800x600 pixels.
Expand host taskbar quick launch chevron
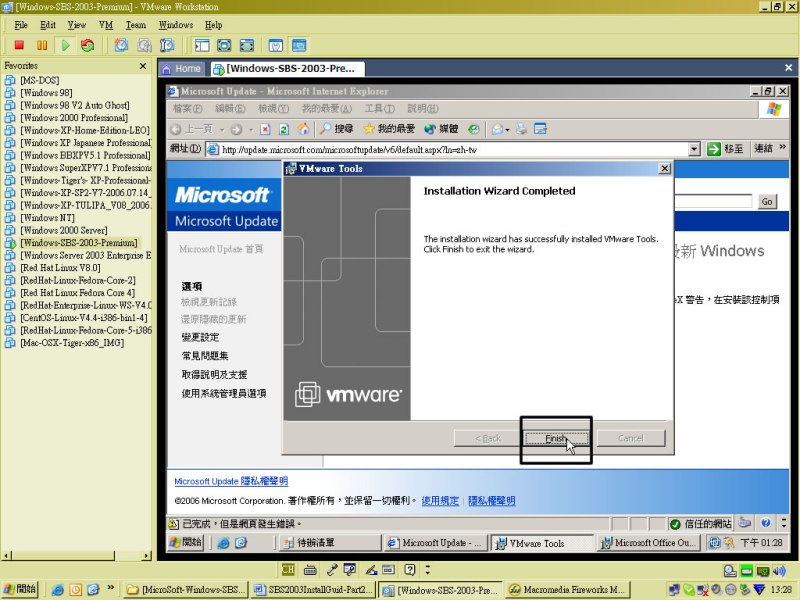pos(110,587)
